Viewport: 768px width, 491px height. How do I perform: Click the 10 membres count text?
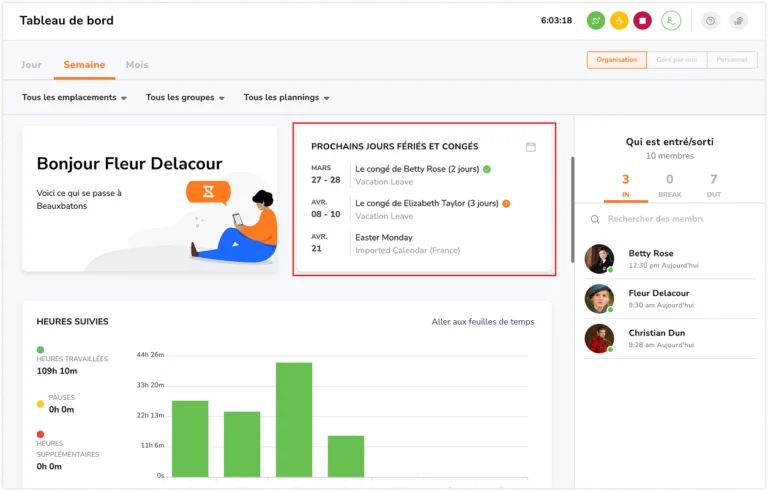click(670, 156)
